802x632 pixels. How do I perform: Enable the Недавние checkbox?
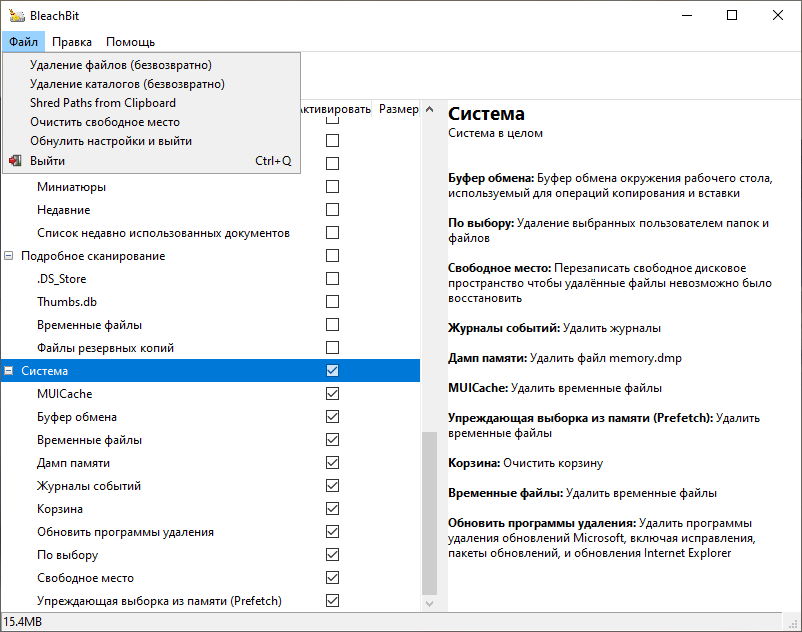click(x=332, y=210)
